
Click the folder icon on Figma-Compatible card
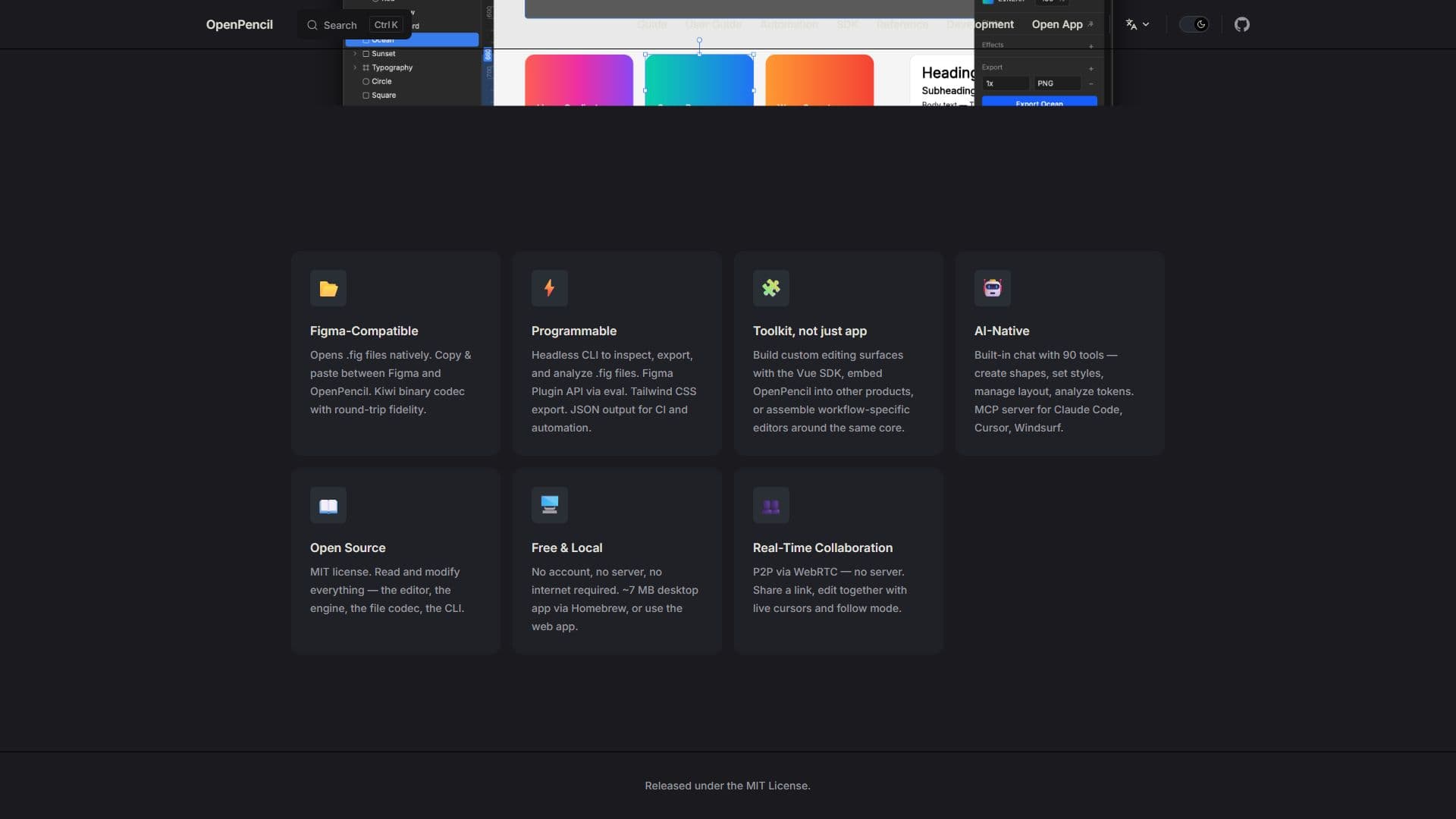click(328, 288)
